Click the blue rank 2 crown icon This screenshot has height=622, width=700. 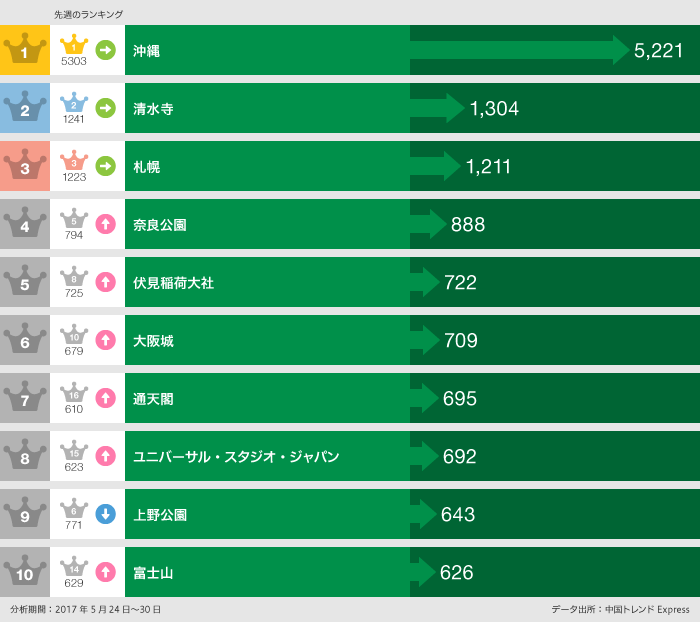click(x=25, y=108)
